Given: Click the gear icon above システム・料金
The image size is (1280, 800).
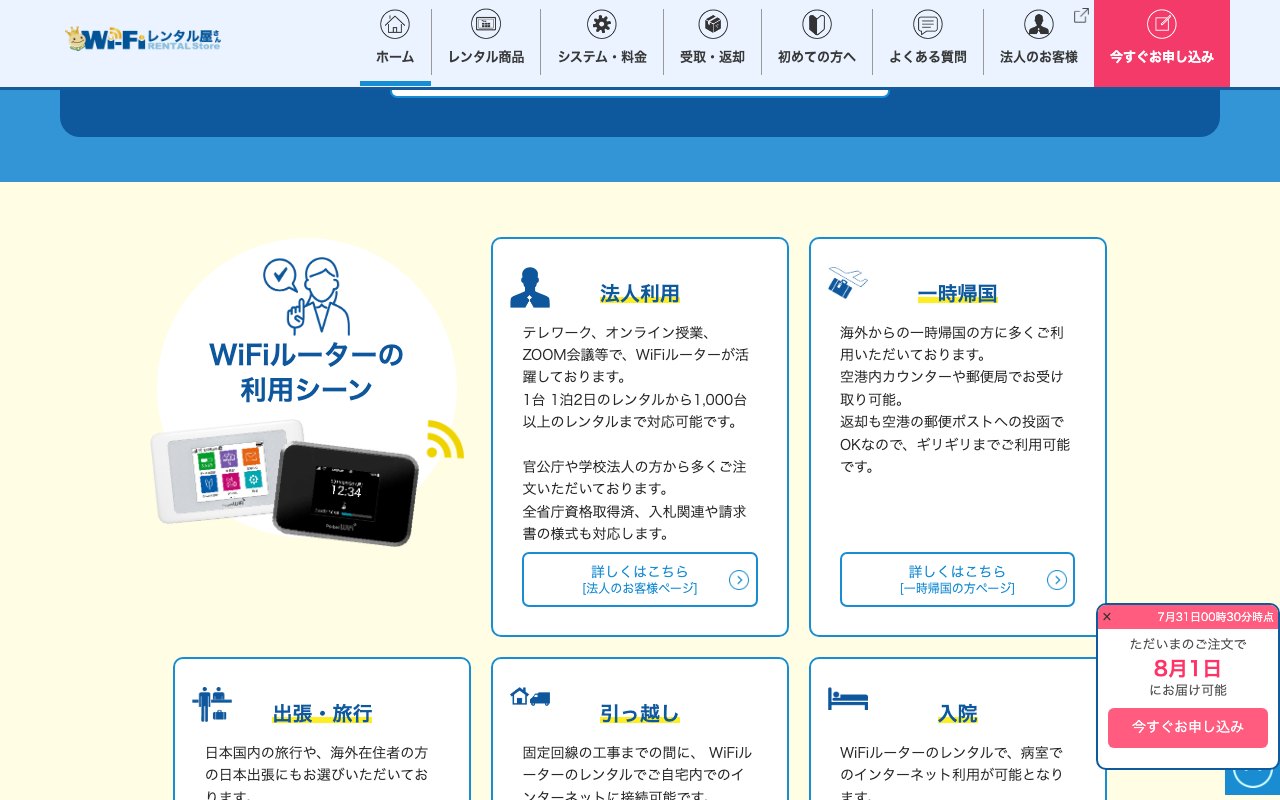Looking at the screenshot, I should 602,24.
